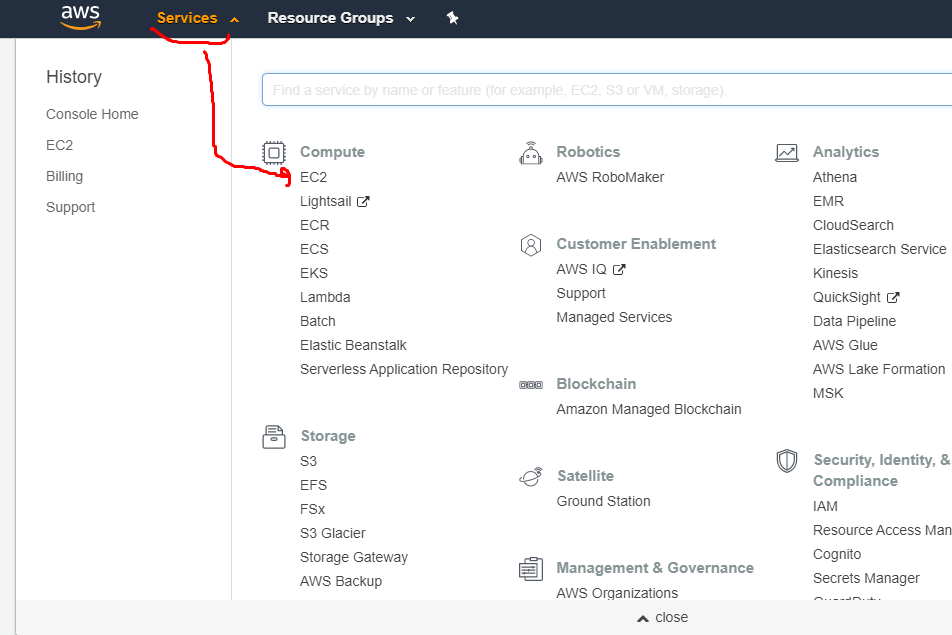The height and width of the screenshot is (635, 952).
Task: Click the Storage category drive icon
Action: [x=274, y=436]
